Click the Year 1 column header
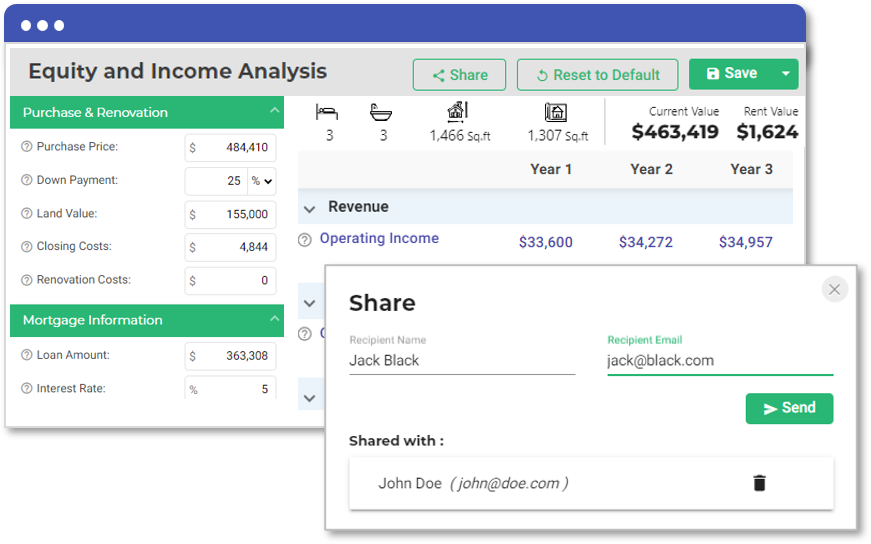This screenshot has width=871, height=544. tap(550, 169)
